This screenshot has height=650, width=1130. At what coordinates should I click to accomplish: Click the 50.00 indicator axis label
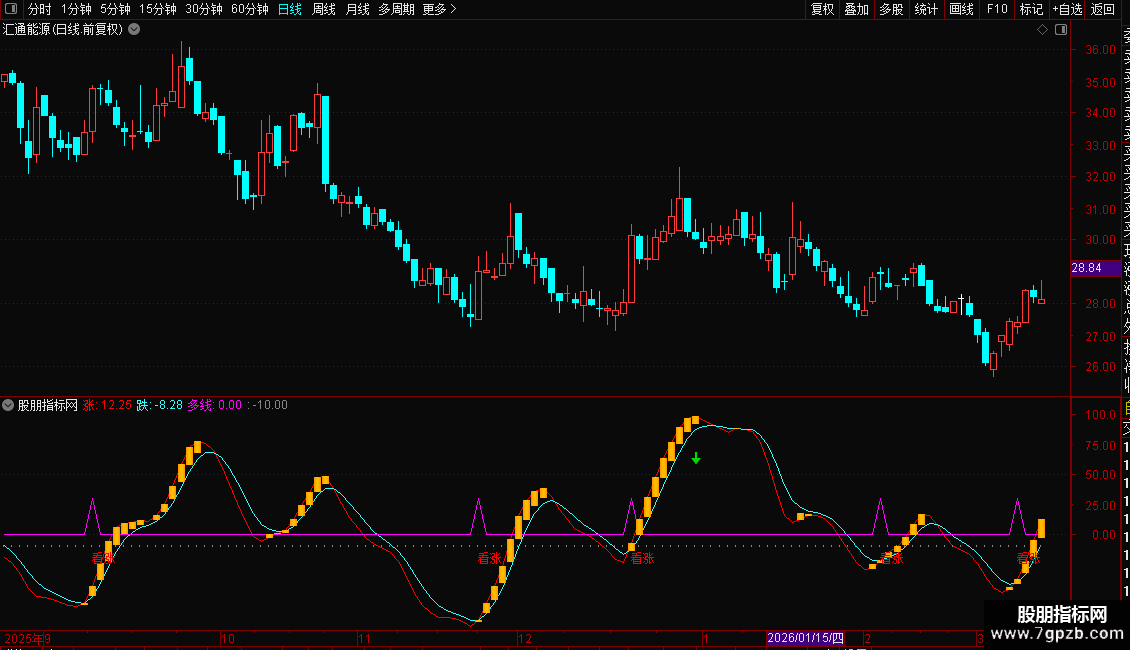pyautogui.click(x=1100, y=475)
